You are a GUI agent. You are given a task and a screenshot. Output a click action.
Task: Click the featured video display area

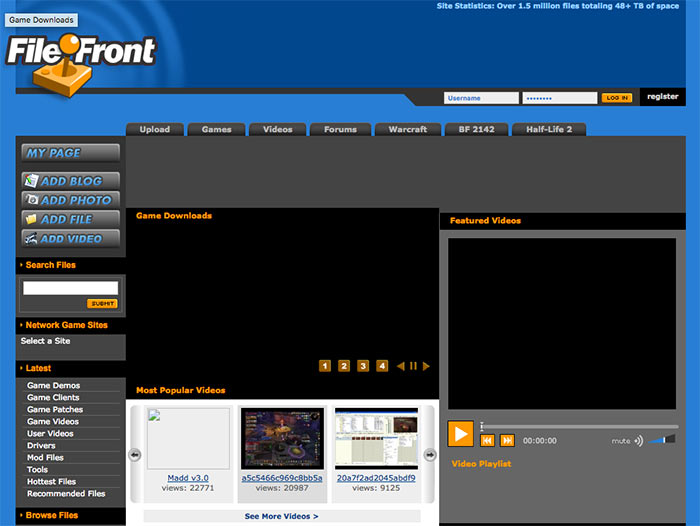click(x=562, y=324)
